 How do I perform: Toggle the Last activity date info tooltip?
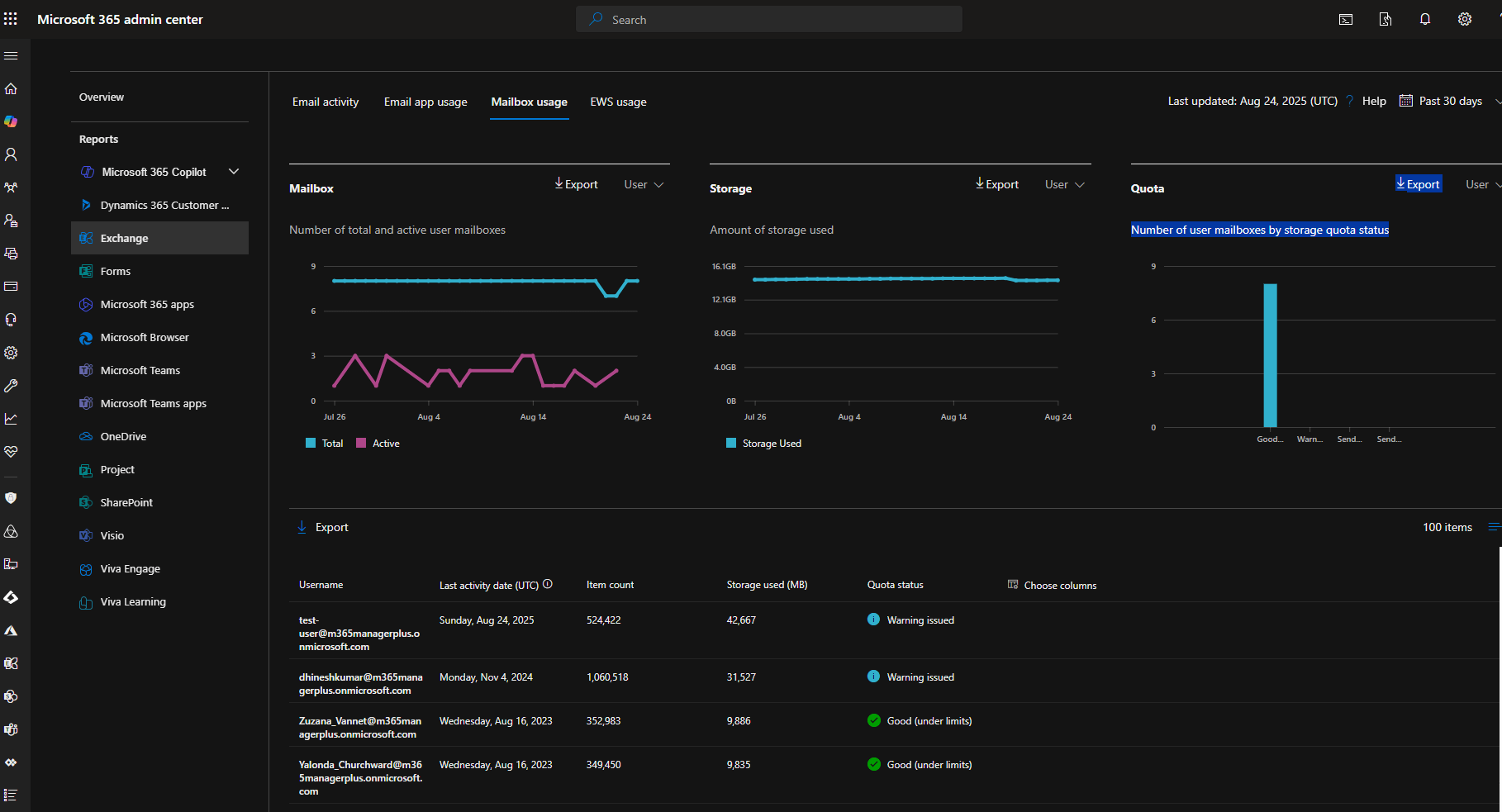click(547, 584)
